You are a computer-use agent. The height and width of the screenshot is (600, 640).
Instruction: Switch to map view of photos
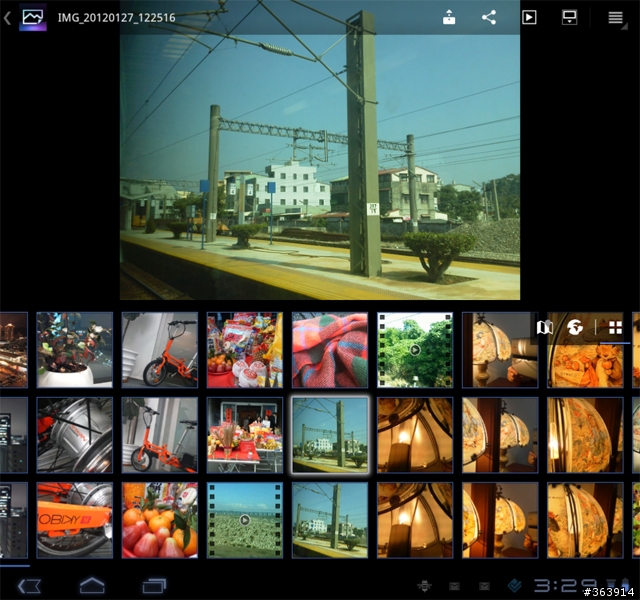(545, 327)
